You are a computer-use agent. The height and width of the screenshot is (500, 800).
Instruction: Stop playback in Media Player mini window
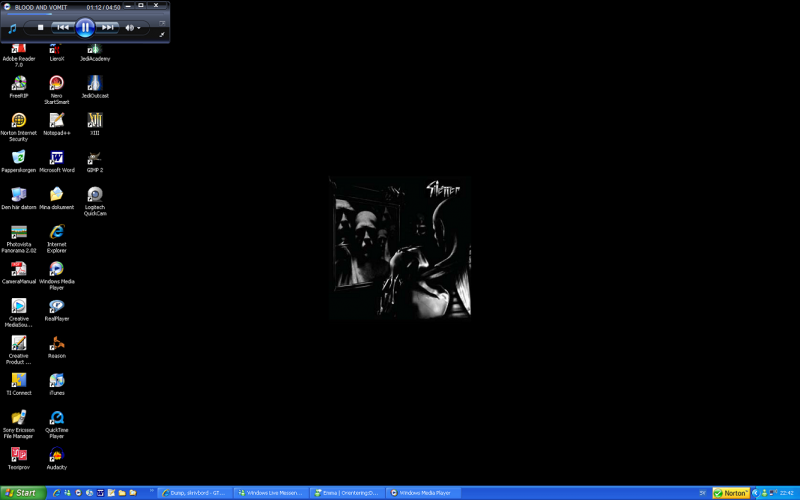40,28
